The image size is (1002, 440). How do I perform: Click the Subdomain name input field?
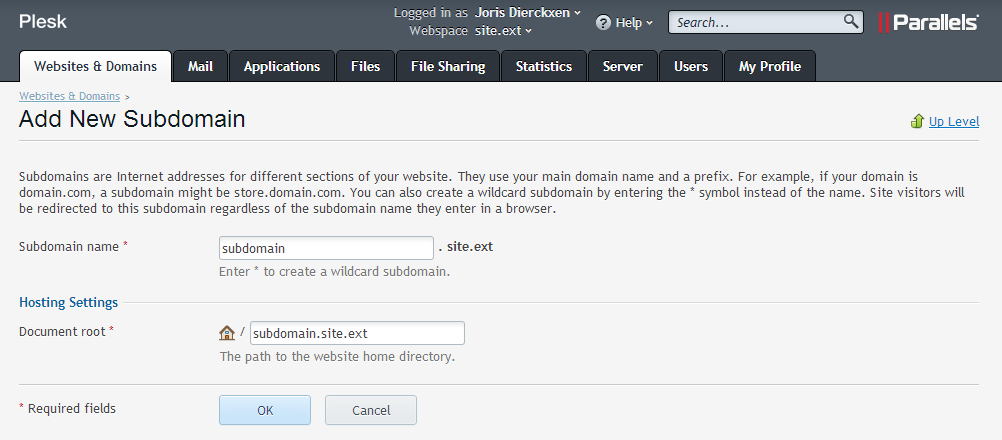point(326,248)
